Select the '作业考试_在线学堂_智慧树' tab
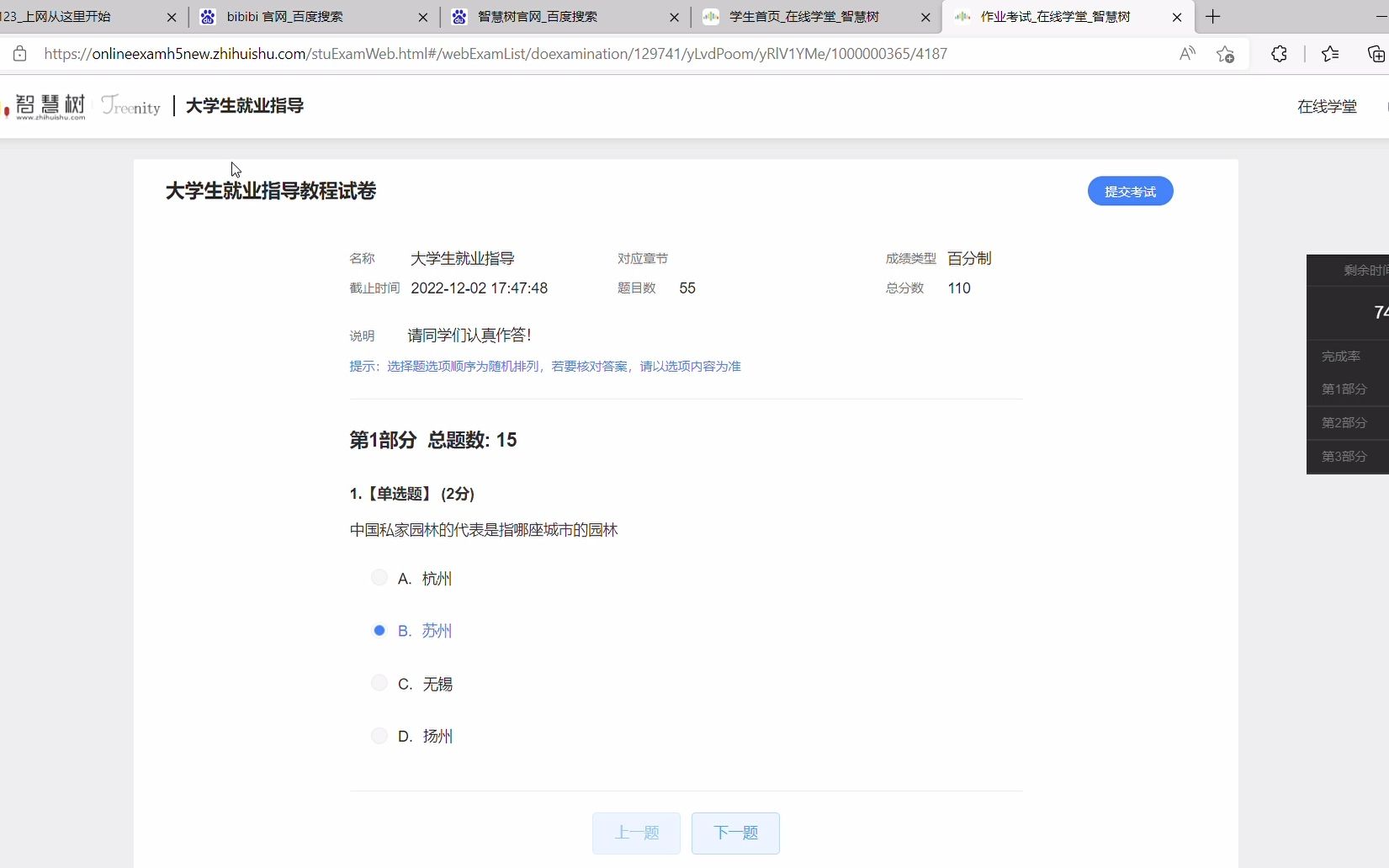 1066,17
